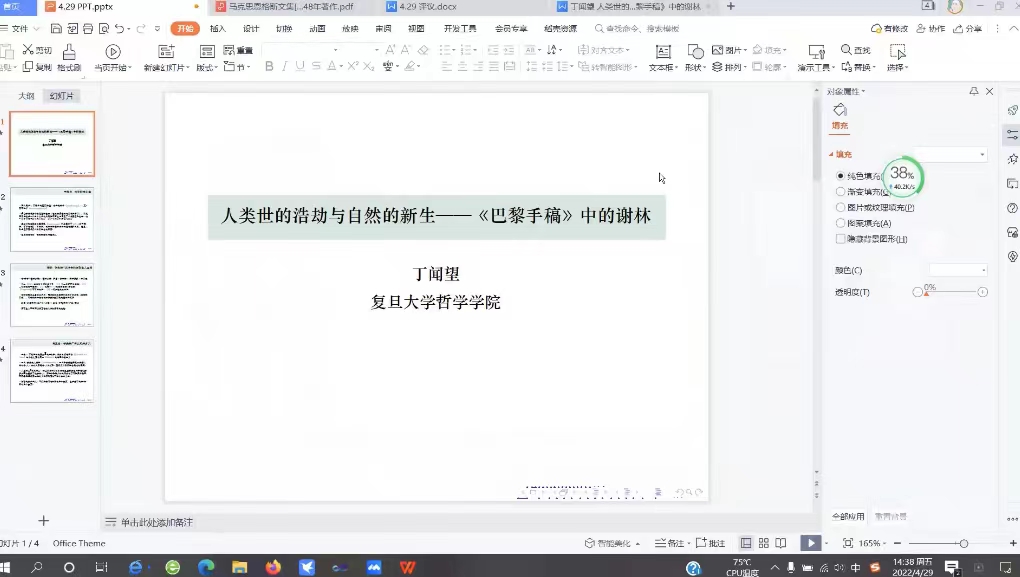Switch to the Outline (大纲) pane tab
The width and height of the screenshot is (1020, 577).
click(26, 96)
